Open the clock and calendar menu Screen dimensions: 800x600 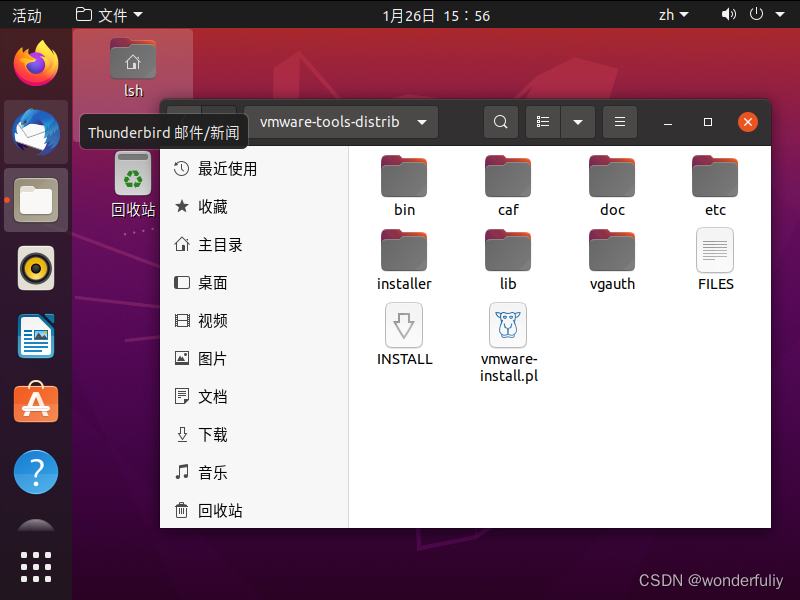[436, 16]
